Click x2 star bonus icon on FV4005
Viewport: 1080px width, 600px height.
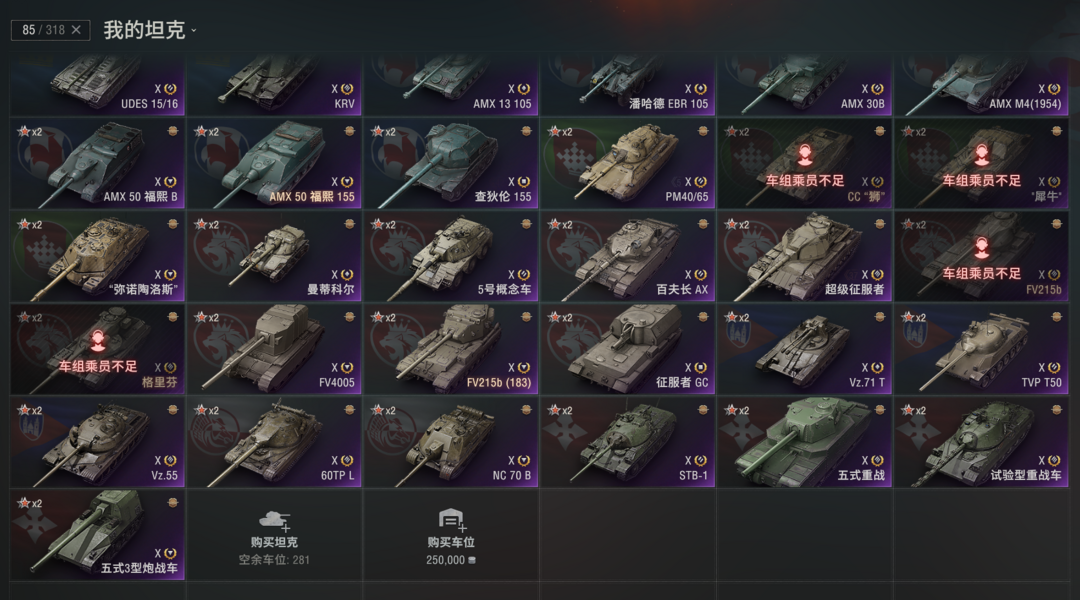coord(207,318)
